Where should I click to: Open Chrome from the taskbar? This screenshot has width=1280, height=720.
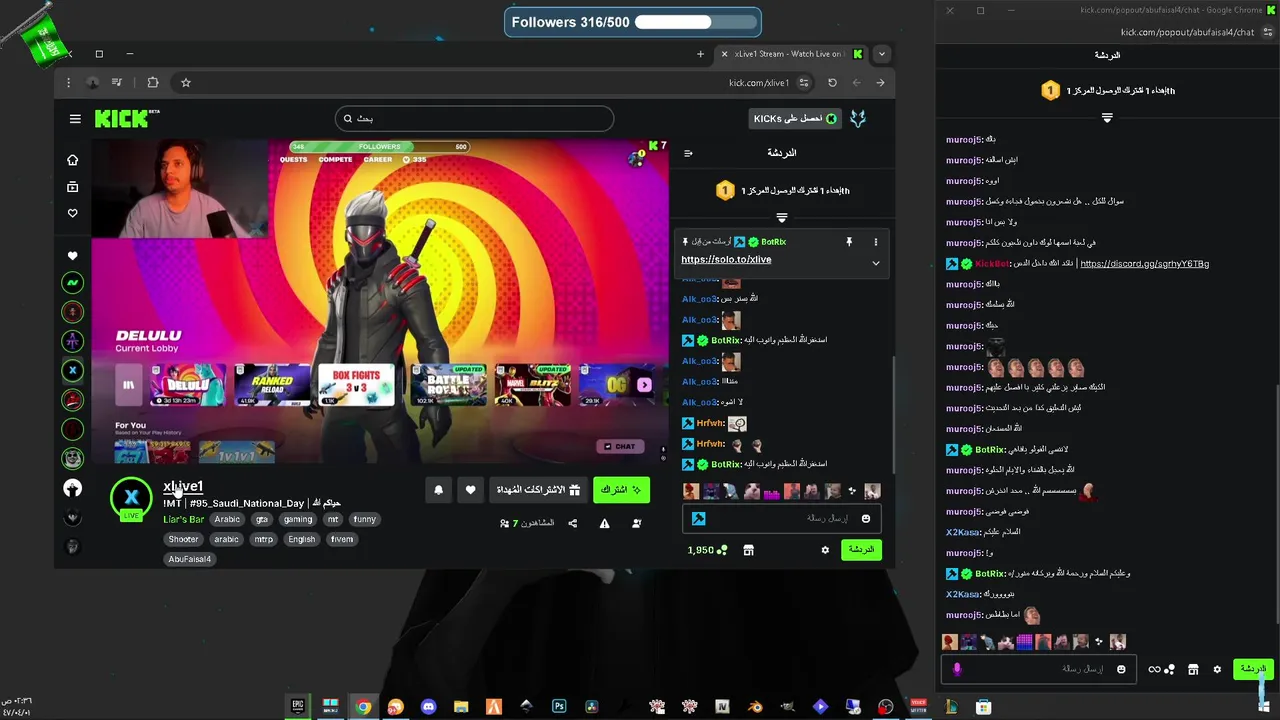pyautogui.click(x=363, y=706)
